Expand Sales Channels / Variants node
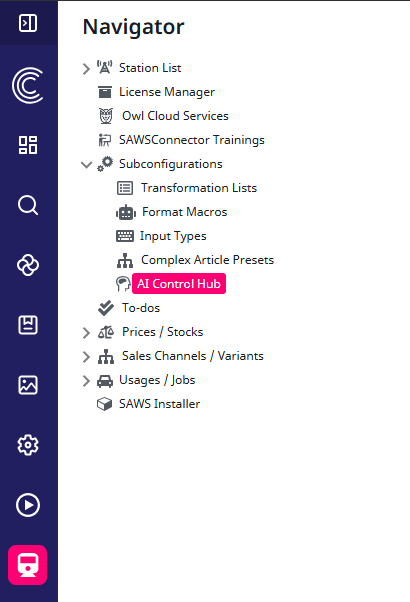410x602 pixels. click(86, 357)
